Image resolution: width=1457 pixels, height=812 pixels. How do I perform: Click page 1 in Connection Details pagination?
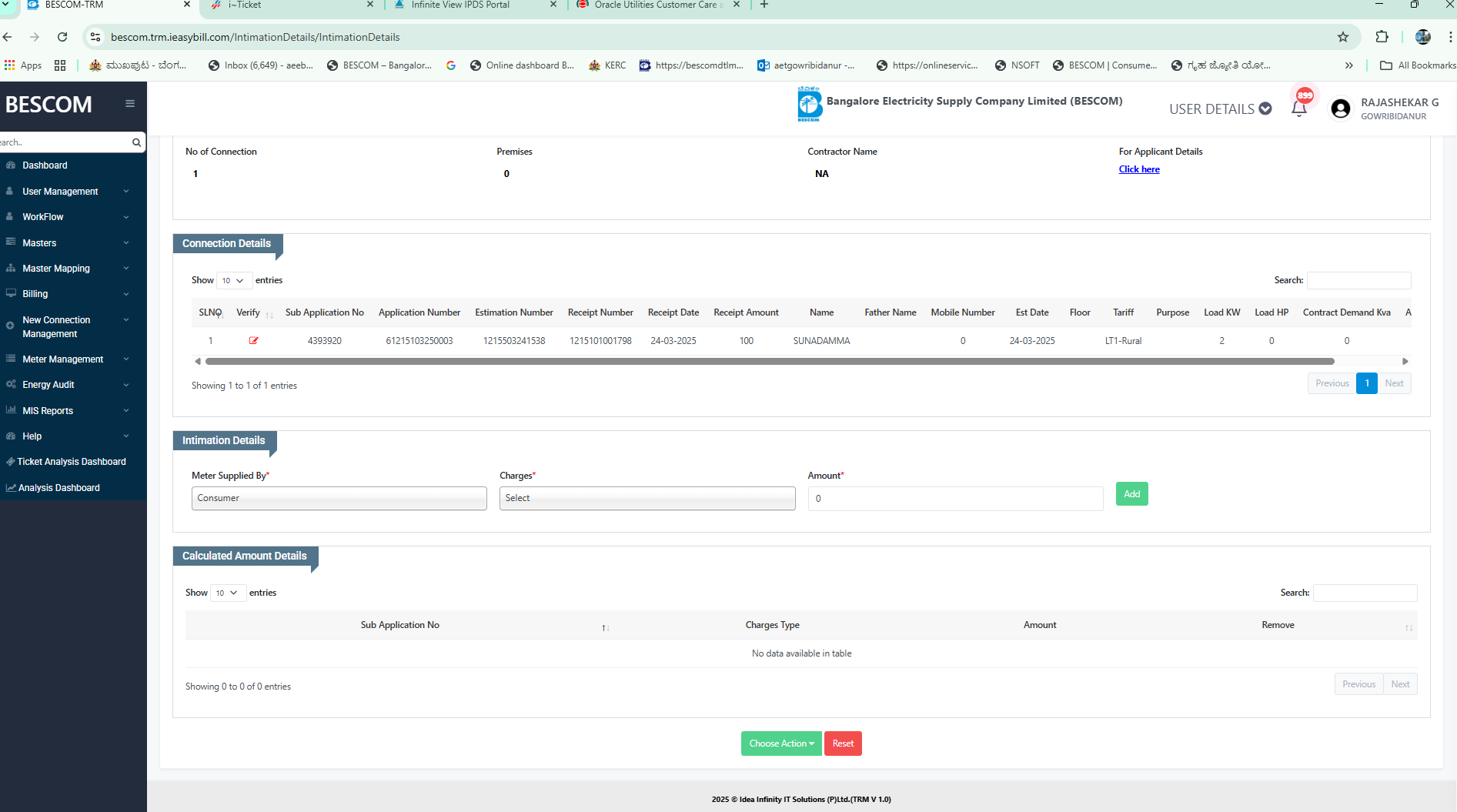coord(1367,383)
